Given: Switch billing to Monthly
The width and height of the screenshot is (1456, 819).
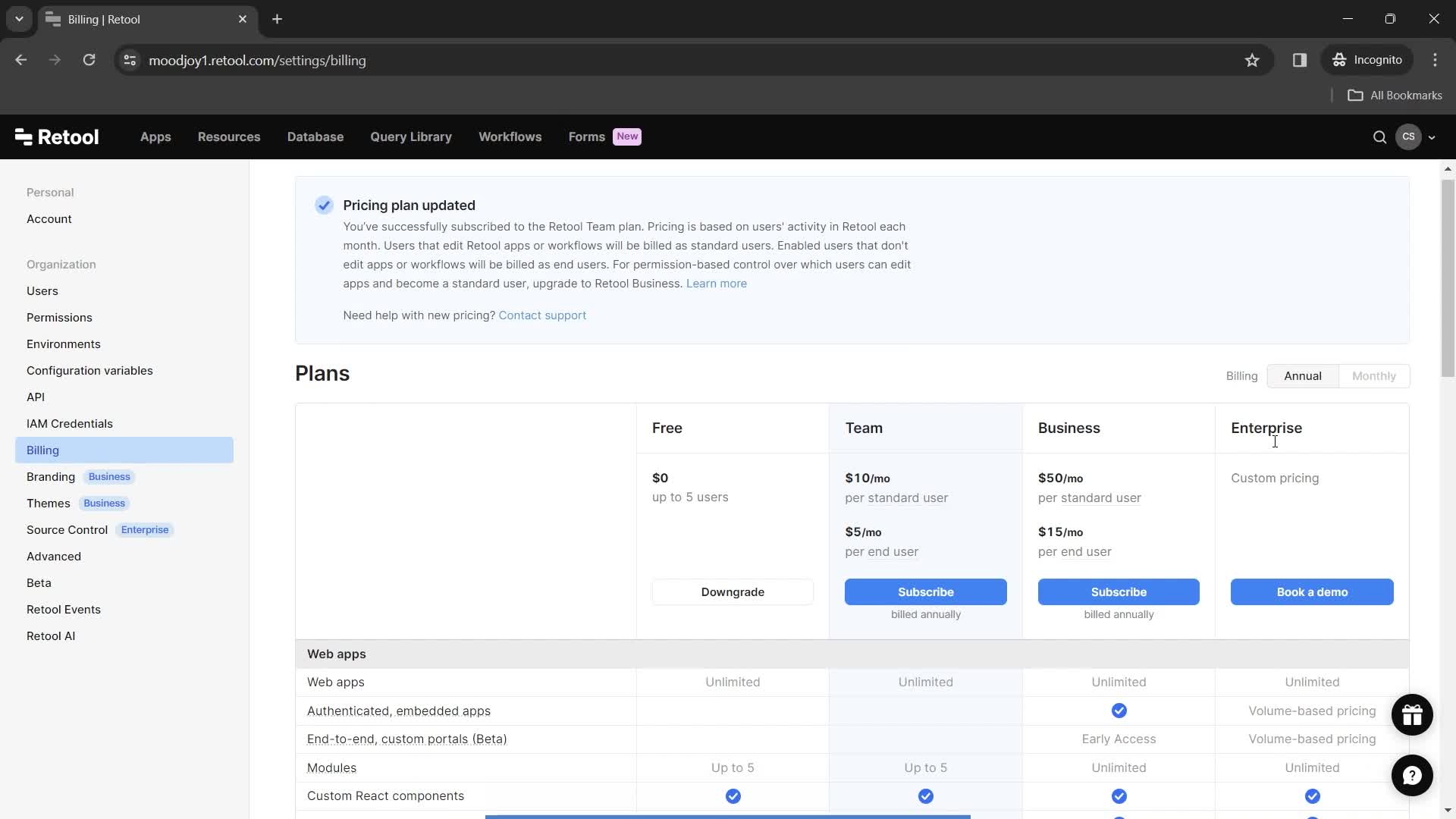Looking at the screenshot, I should pyautogui.click(x=1373, y=376).
